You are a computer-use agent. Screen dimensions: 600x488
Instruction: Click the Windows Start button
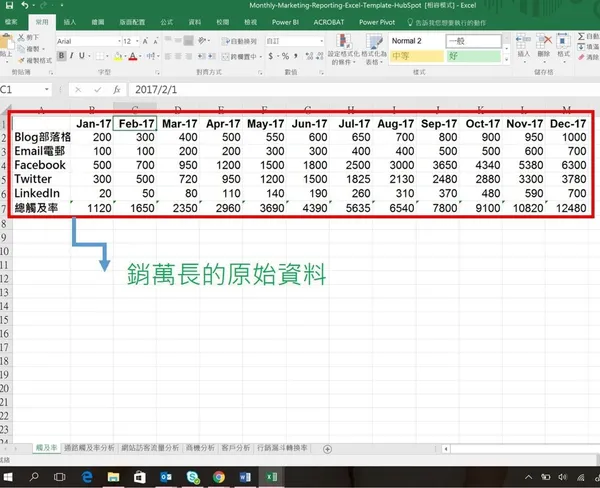click(8, 477)
